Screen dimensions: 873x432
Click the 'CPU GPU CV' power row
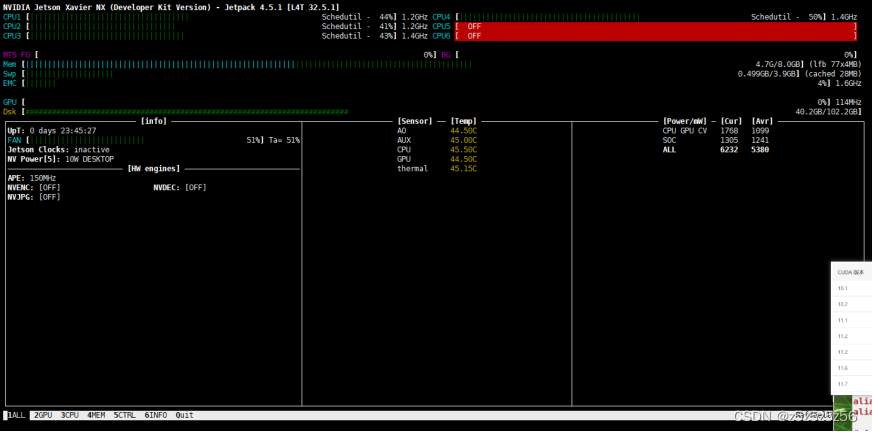tap(716, 131)
